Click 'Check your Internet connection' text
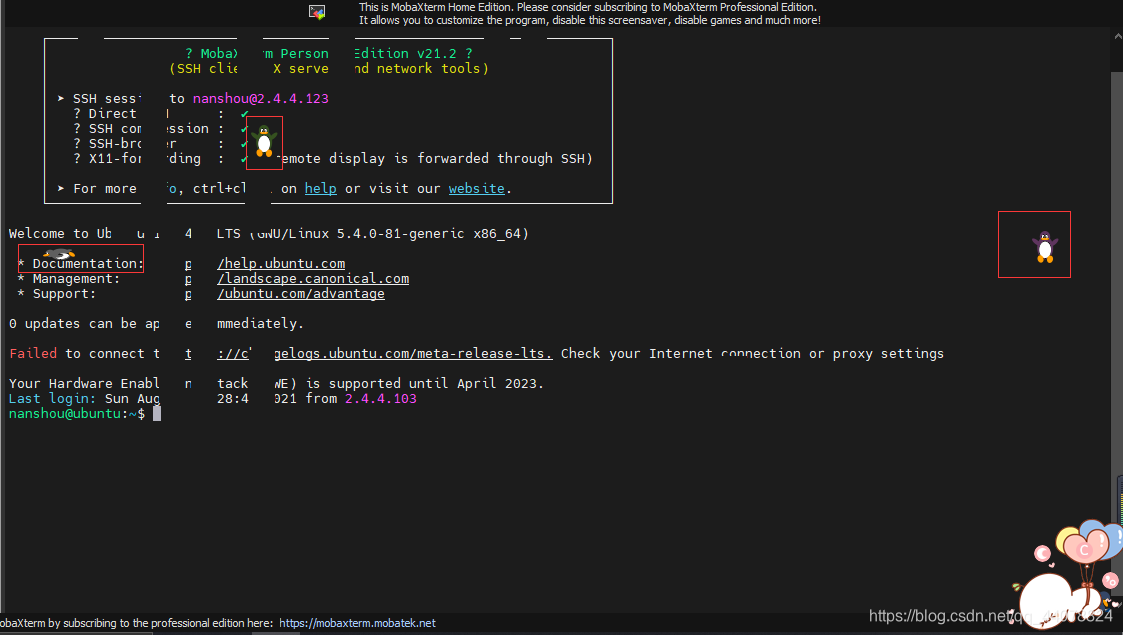 680,354
